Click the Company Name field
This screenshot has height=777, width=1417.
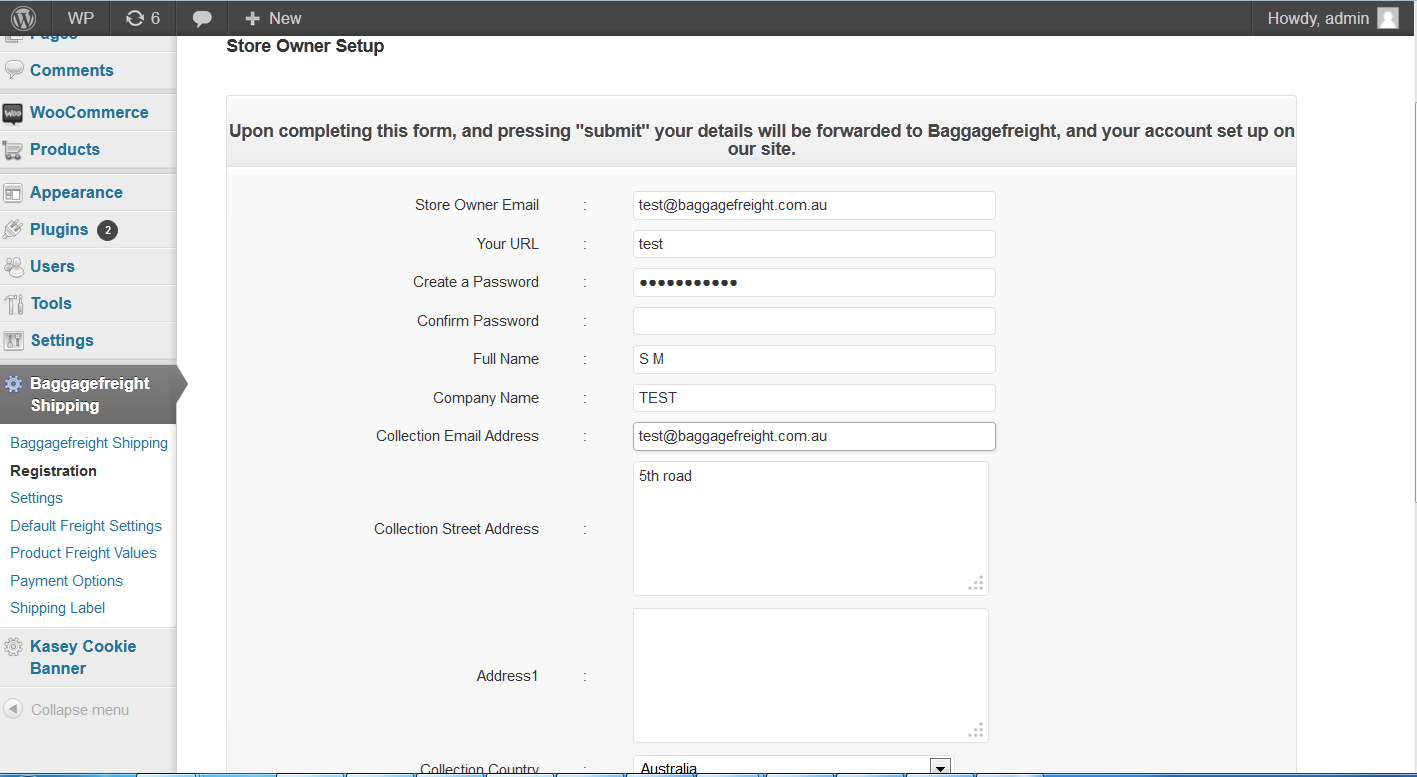[814, 398]
